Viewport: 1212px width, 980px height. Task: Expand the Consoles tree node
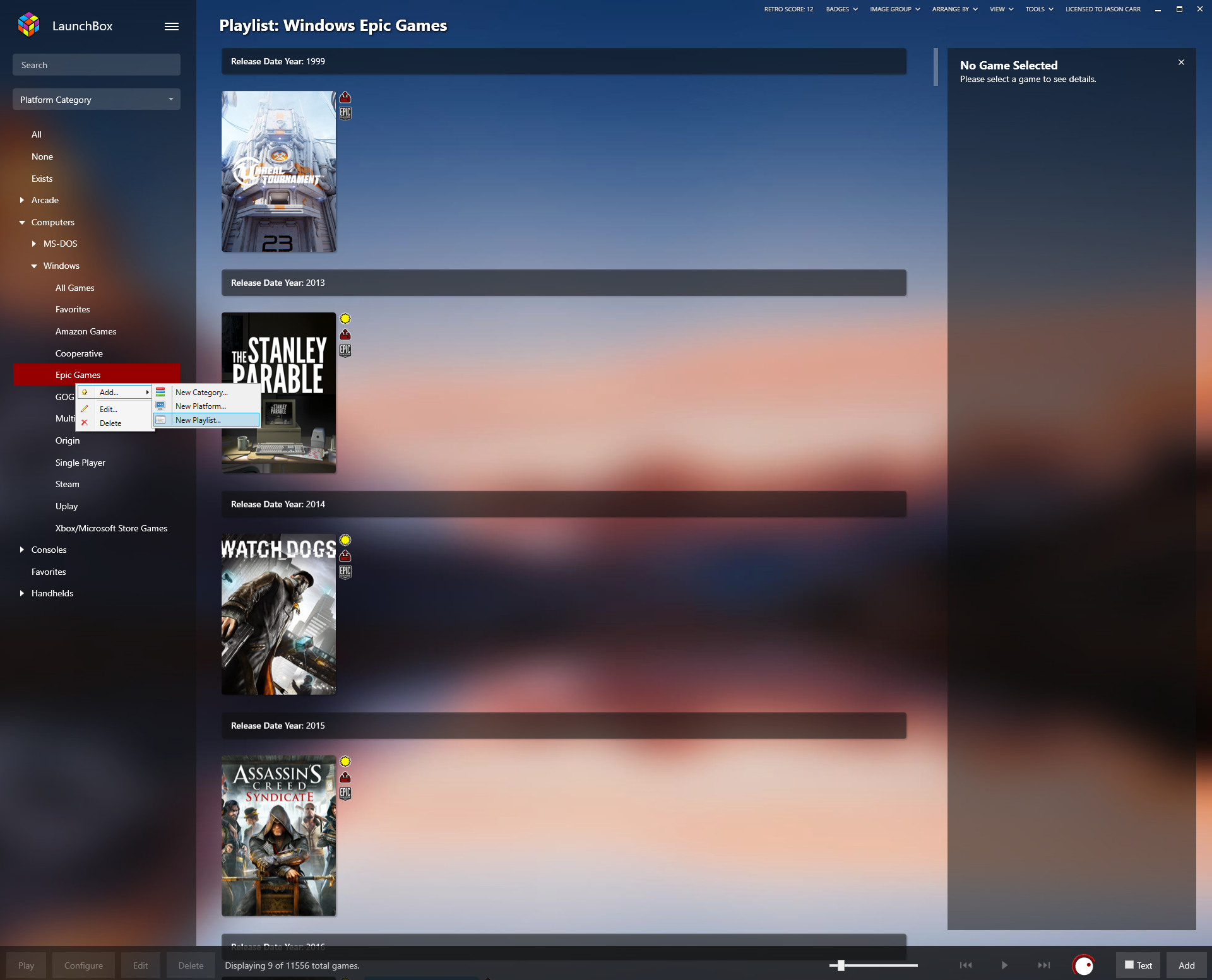[x=22, y=550]
